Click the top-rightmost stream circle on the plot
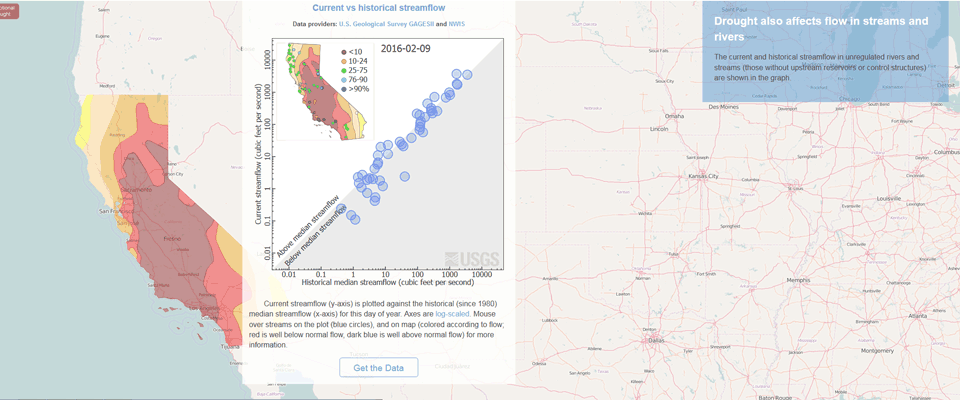960x400 pixels. [467, 74]
